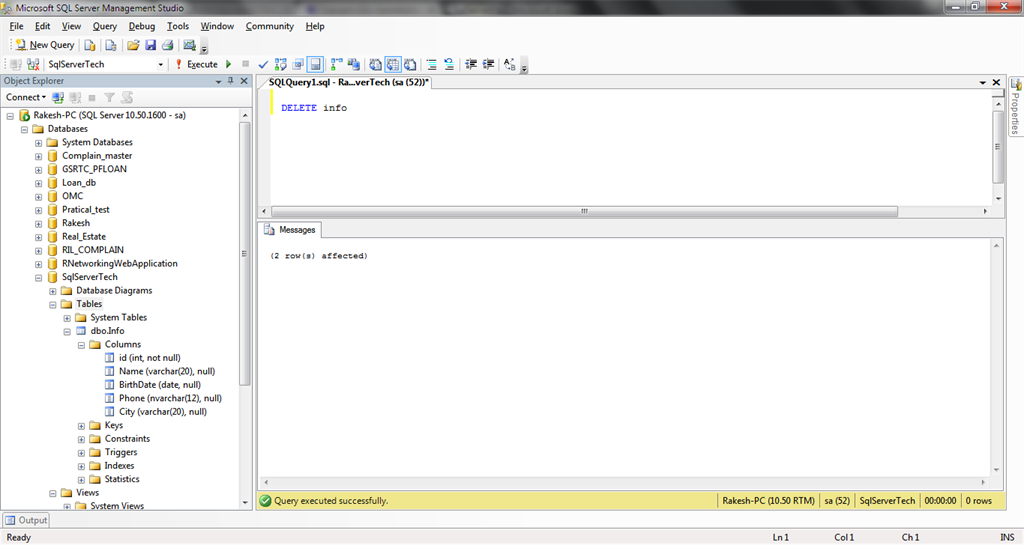1024x545 pixels.
Task: Uncomment the selected lines
Action: click(x=449, y=64)
